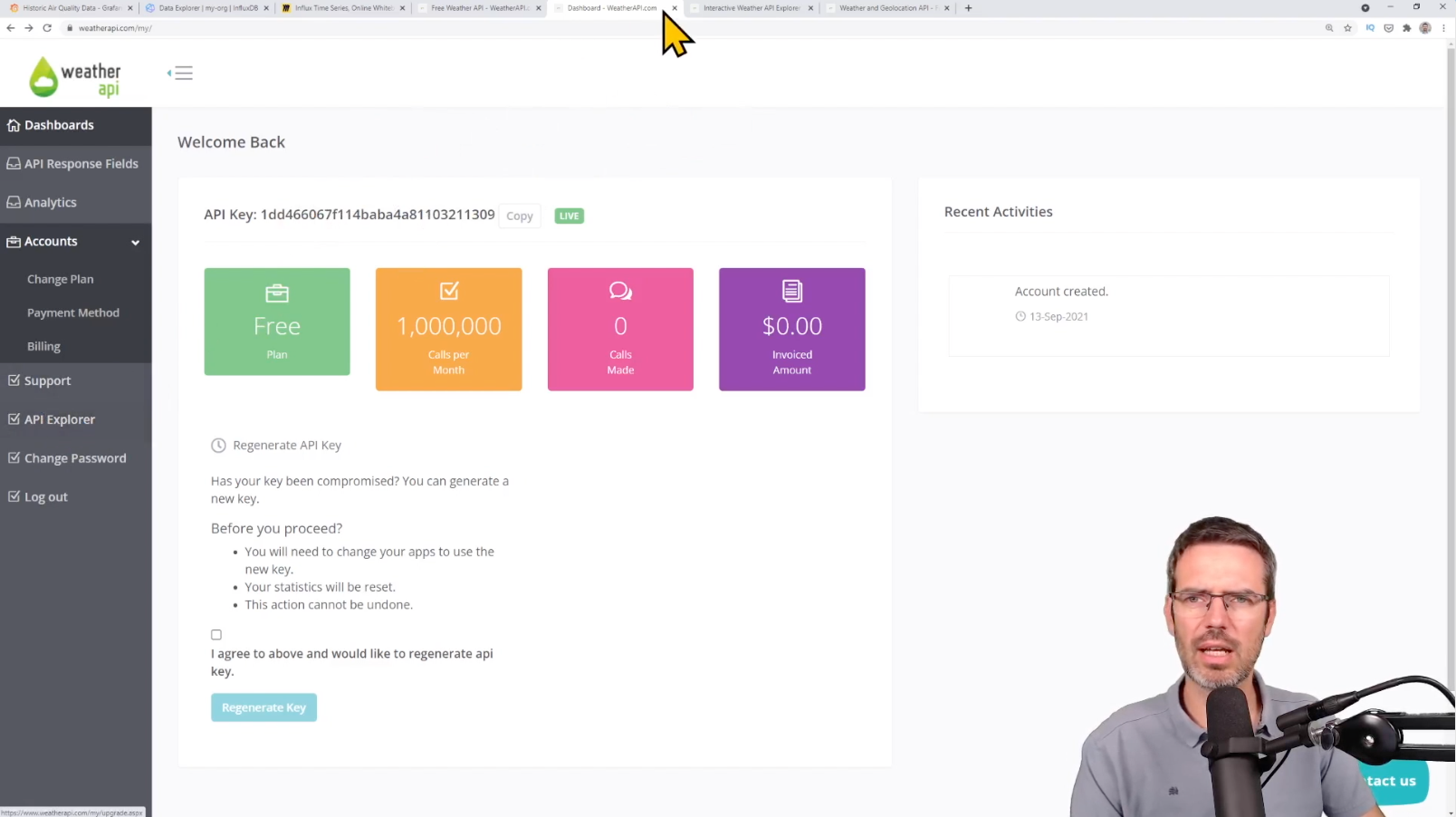
Task: Open Chrome three-dot menu
Action: click(1443, 28)
